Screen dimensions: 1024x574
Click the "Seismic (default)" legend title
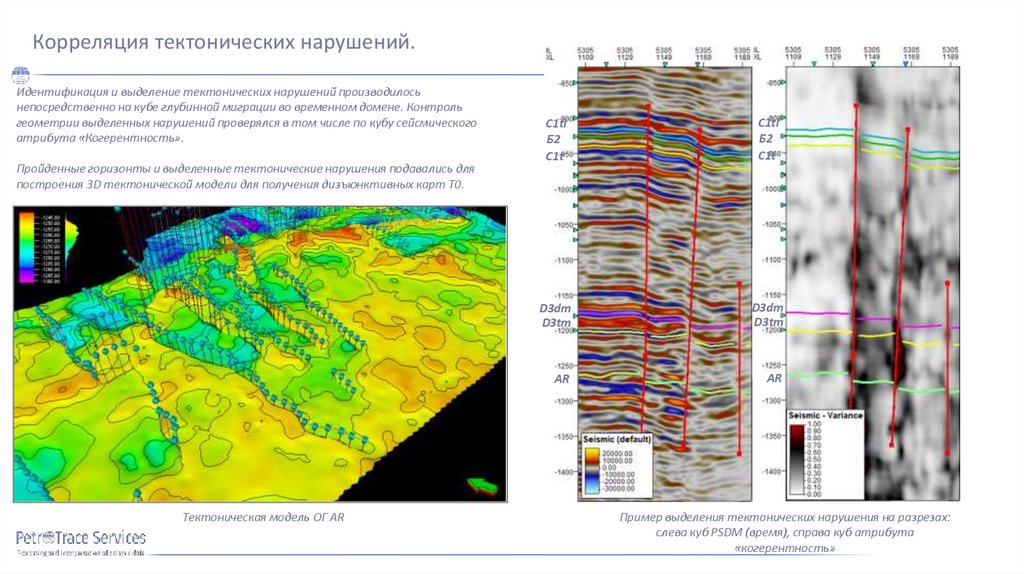pyautogui.click(x=616, y=439)
